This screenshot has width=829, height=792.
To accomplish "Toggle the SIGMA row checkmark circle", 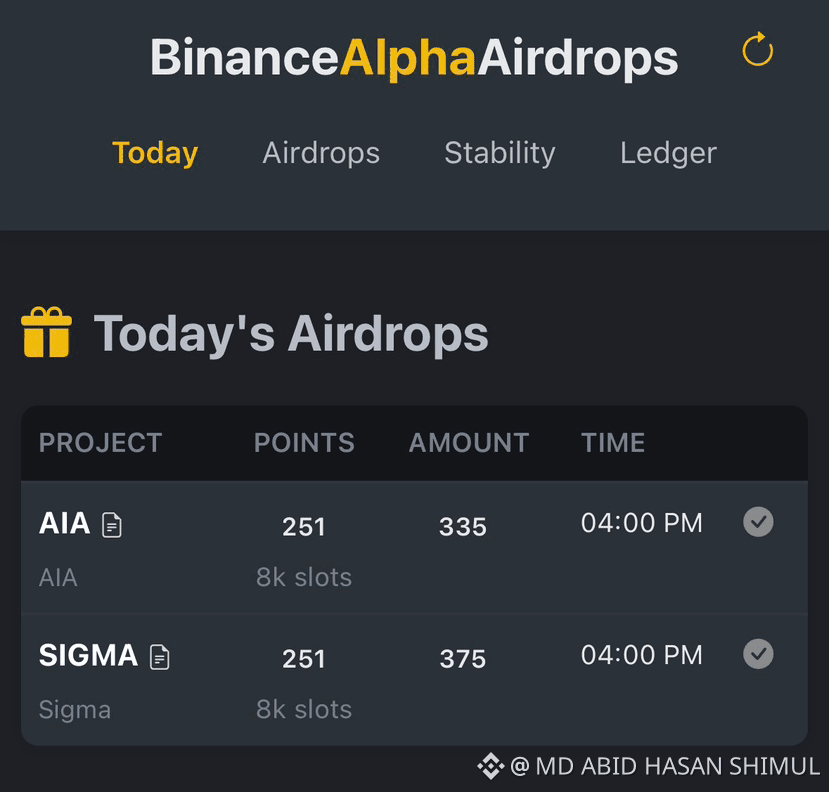I will [758, 654].
